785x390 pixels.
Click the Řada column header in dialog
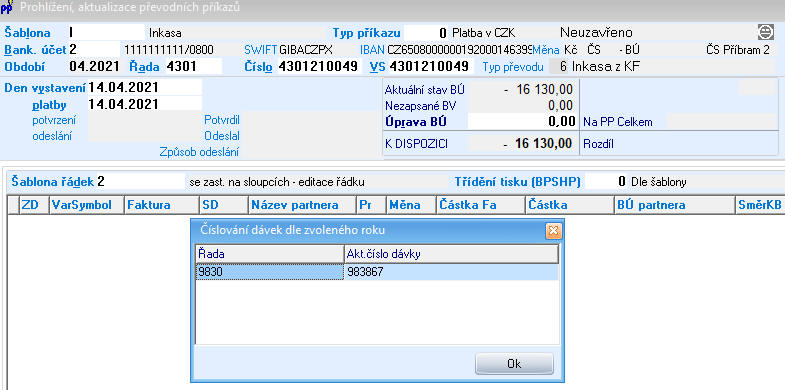pyautogui.click(x=270, y=254)
